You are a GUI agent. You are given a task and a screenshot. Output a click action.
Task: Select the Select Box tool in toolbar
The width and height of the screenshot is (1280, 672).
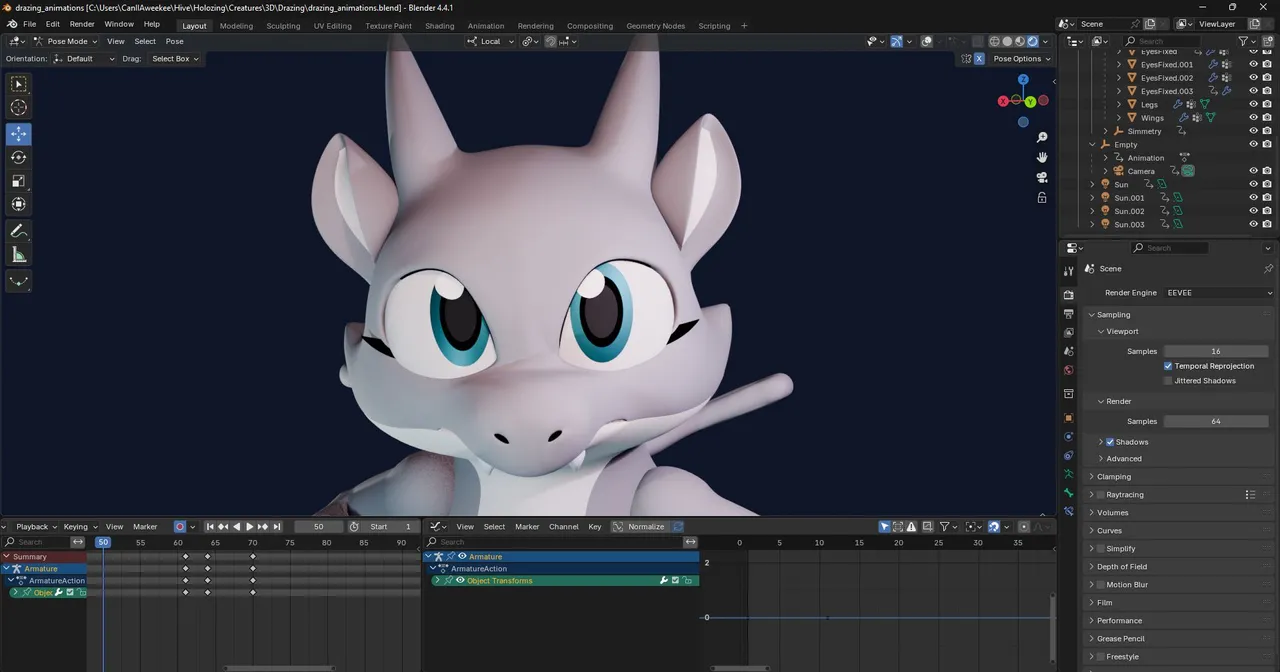coord(18,85)
